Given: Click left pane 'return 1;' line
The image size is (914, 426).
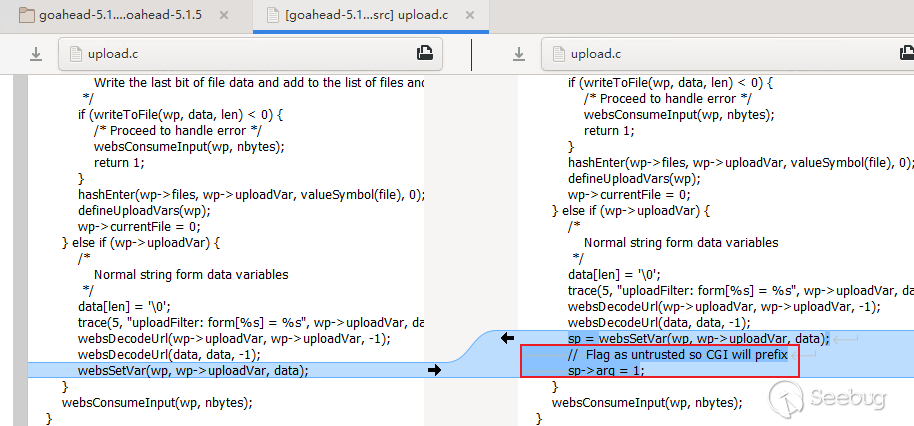Looking at the screenshot, I should (119, 163).
